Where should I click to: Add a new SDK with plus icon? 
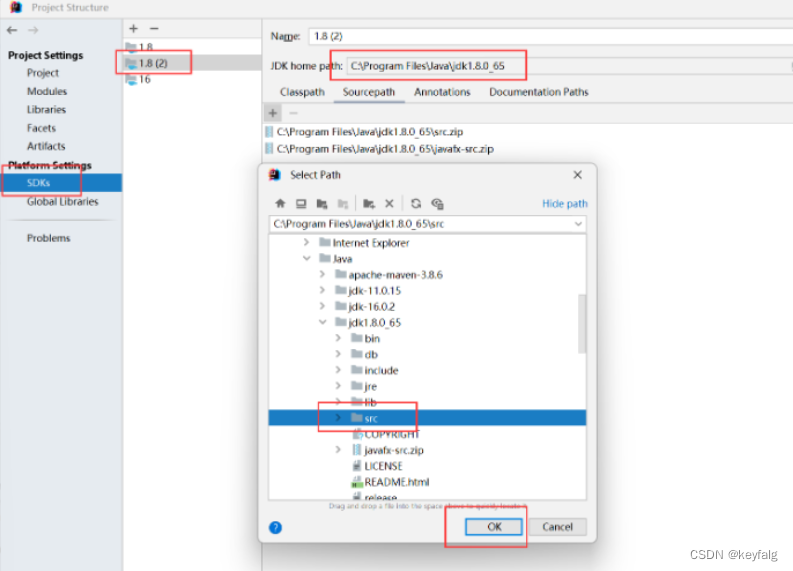[x=134, y=29]
